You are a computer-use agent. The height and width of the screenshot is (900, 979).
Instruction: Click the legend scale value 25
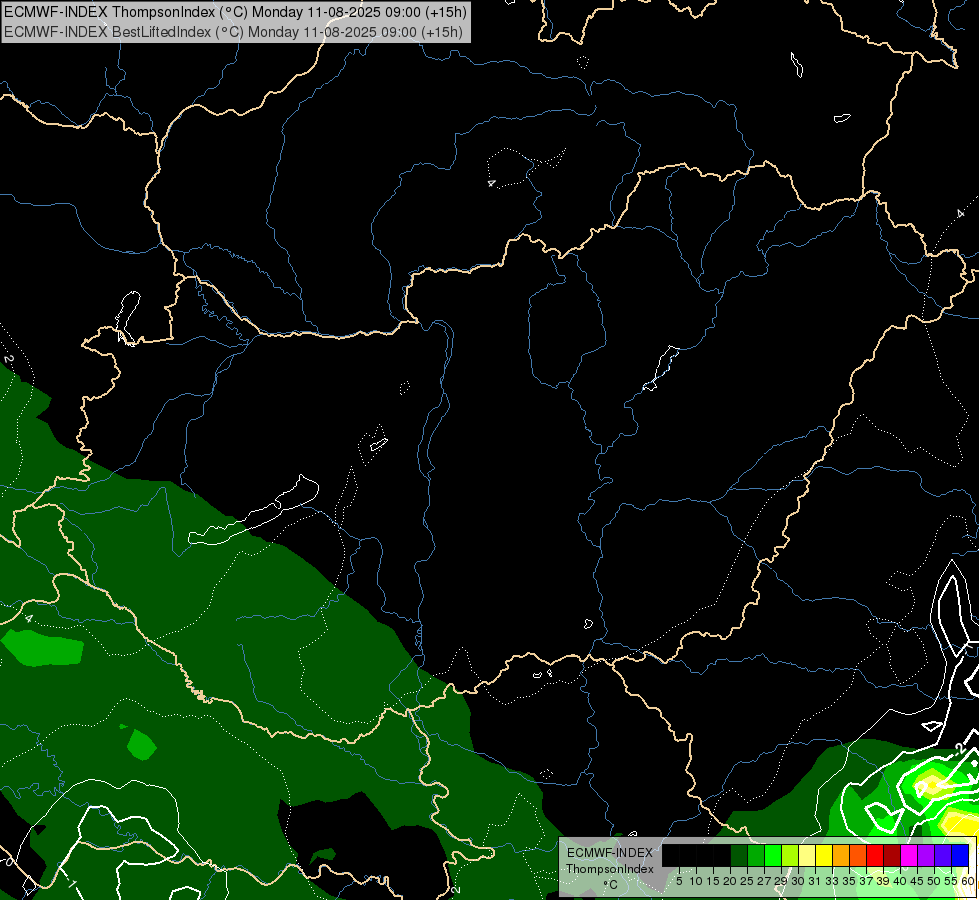point(747,881)
